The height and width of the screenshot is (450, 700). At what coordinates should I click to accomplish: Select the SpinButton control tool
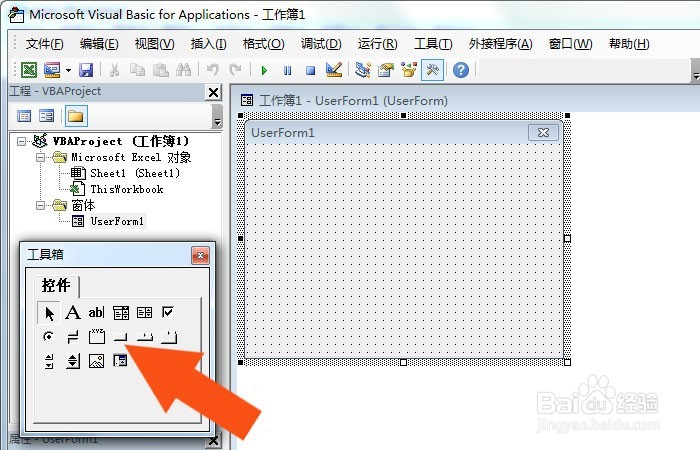click(73, 361)
